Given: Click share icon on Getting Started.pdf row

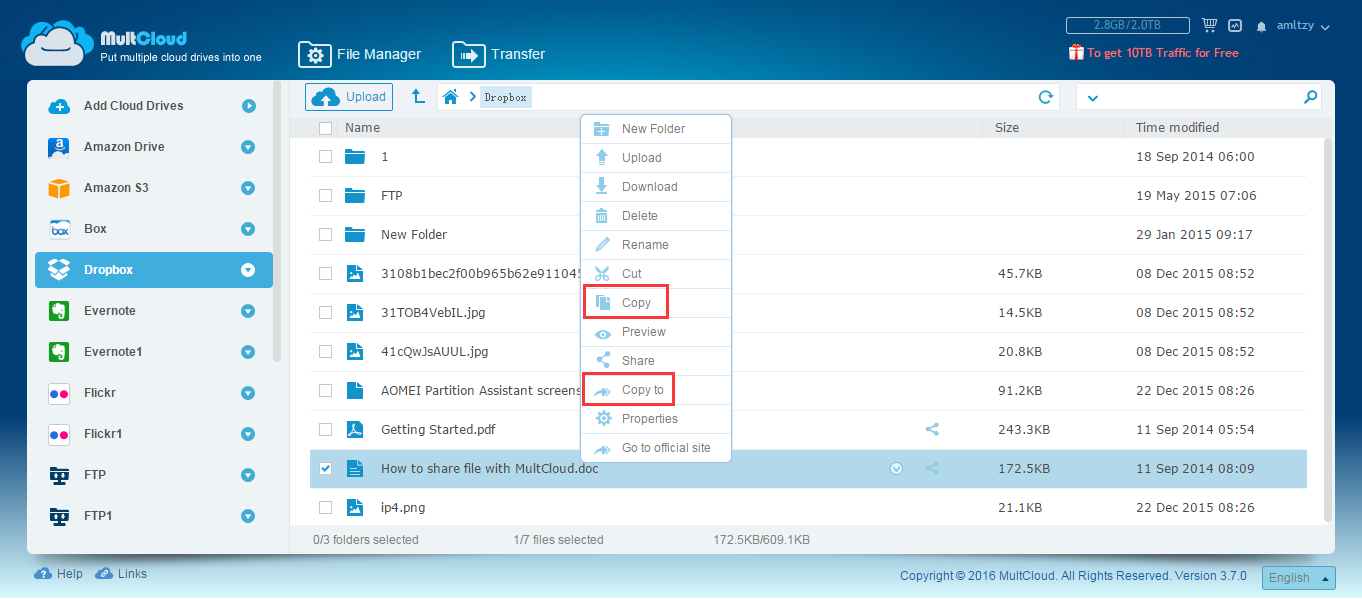Looking at the screenshot, I should coord(932,429).
